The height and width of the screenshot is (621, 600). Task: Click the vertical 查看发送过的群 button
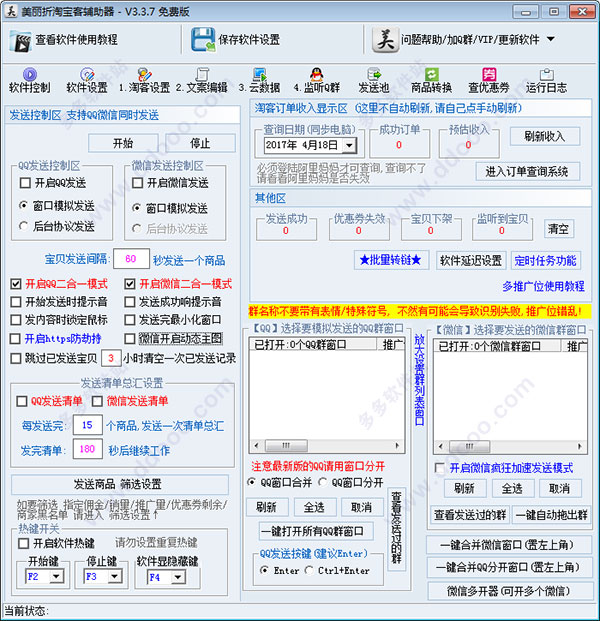396,528
